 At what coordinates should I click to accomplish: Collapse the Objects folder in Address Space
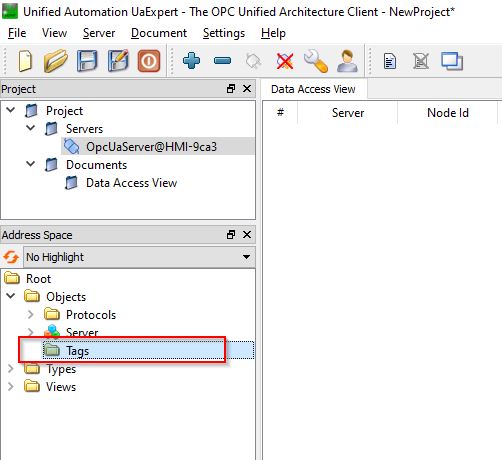click(x=11, y=296)
